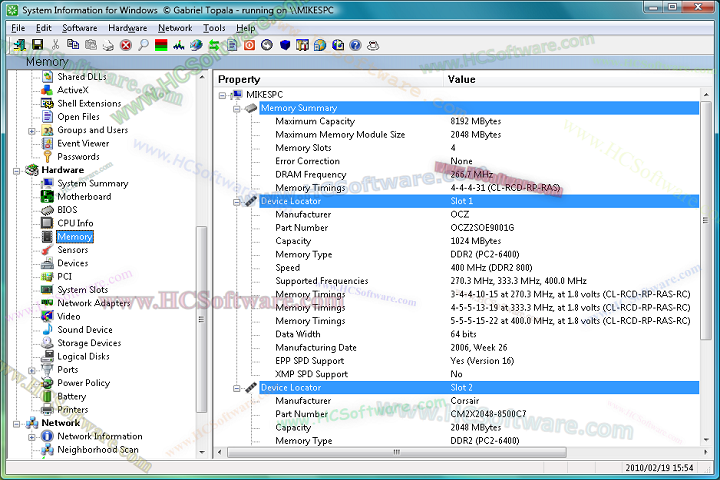Open the Software menu

[x=79, y=28]
